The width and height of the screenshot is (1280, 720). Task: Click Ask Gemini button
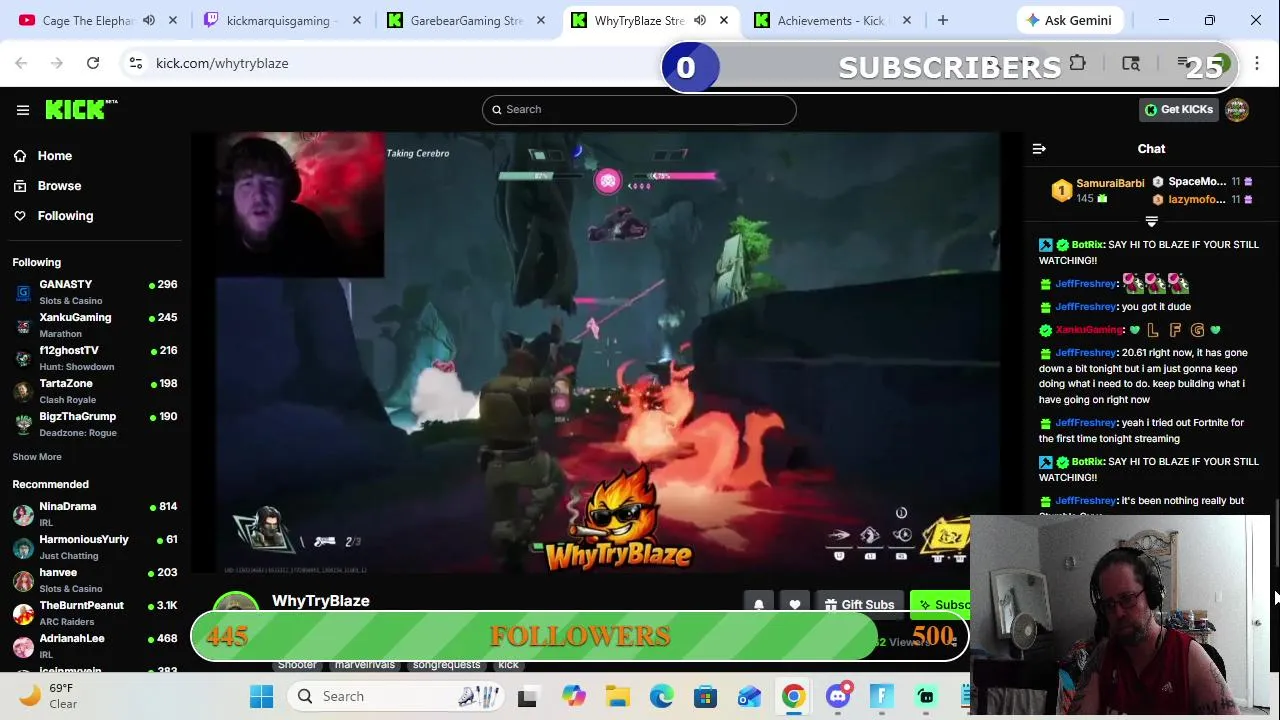[1071, 20]
